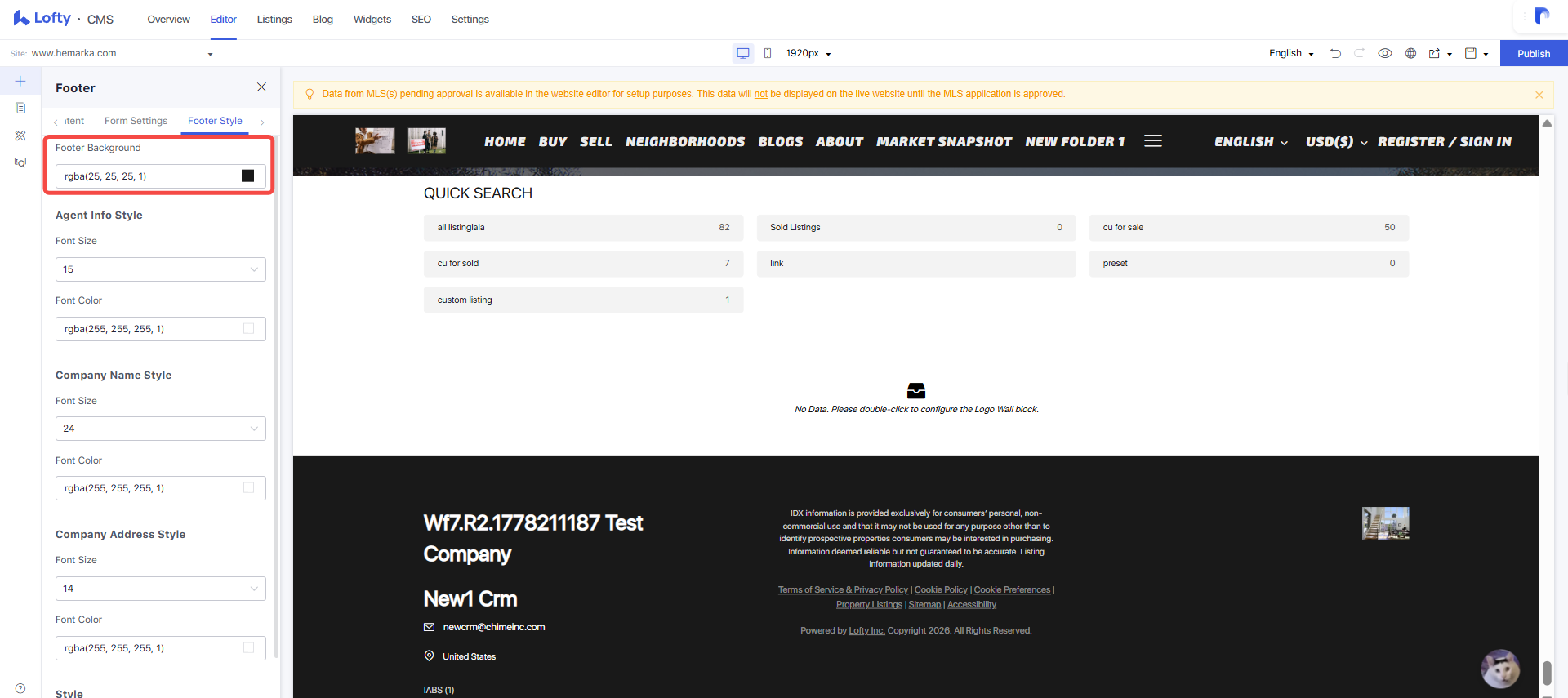Open the add block plus icon
The width and height of the screenshot is (1568, 698).
[x=20, y=81]
